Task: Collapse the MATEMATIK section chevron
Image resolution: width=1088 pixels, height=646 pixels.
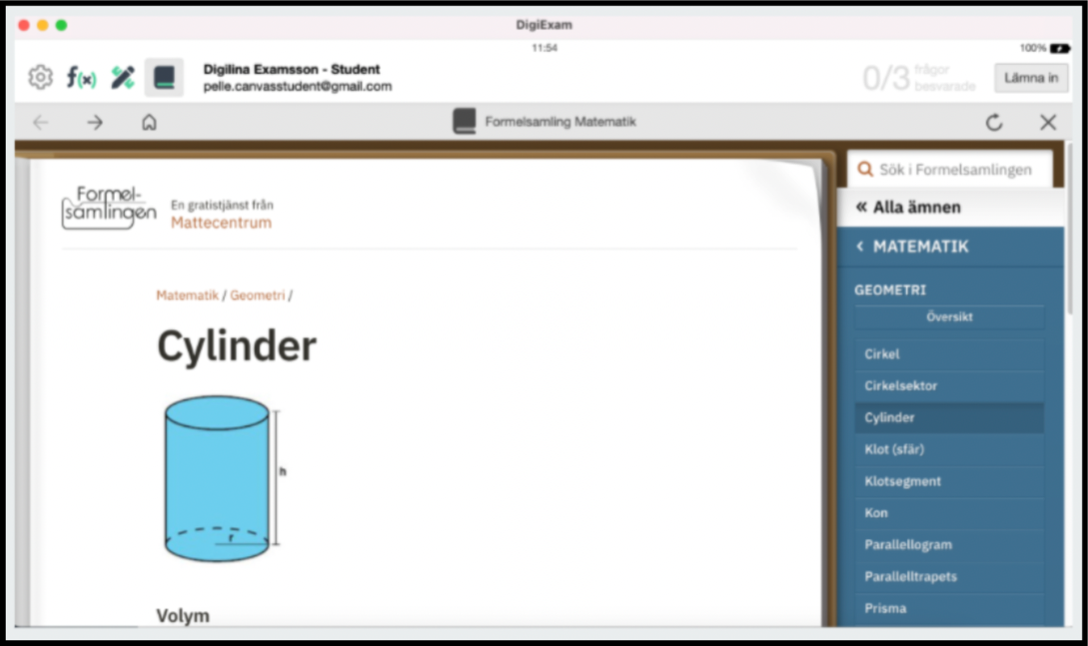Action: click(x=860, y=246)
